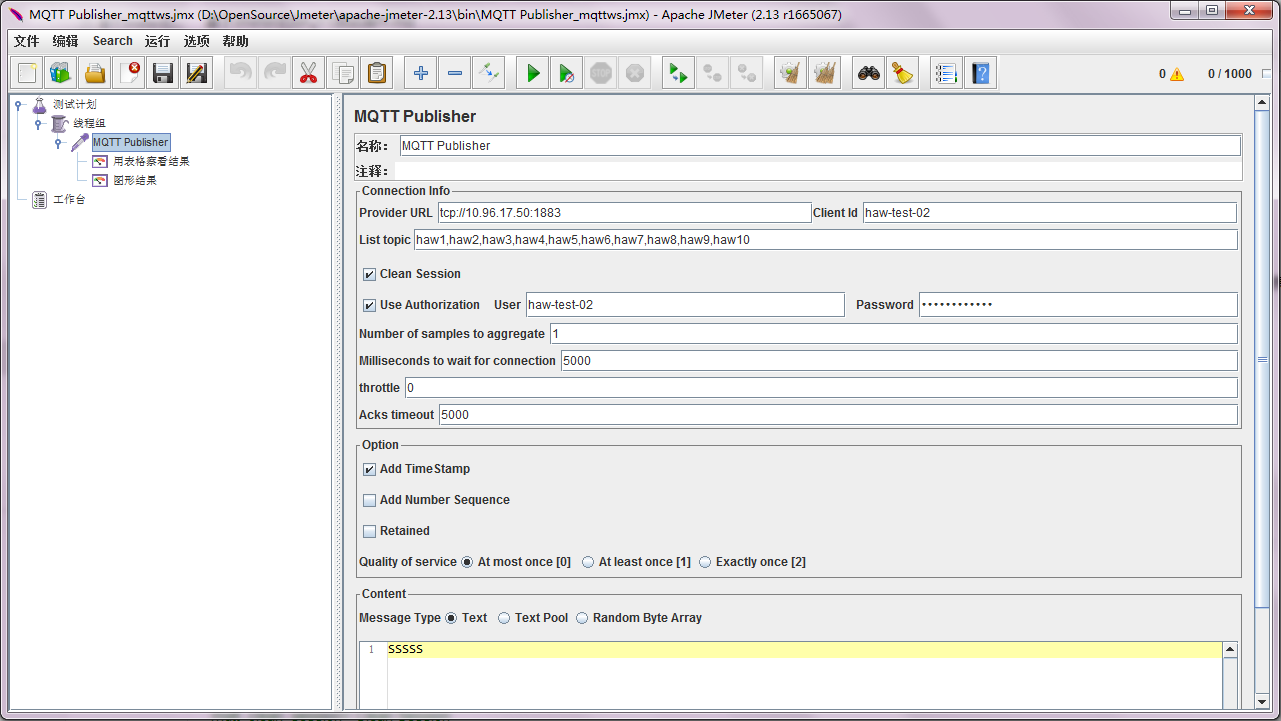Select 测试计划 root node
Image resolution: width=1281 pixels, height=721 pixels.
point(75,104)
